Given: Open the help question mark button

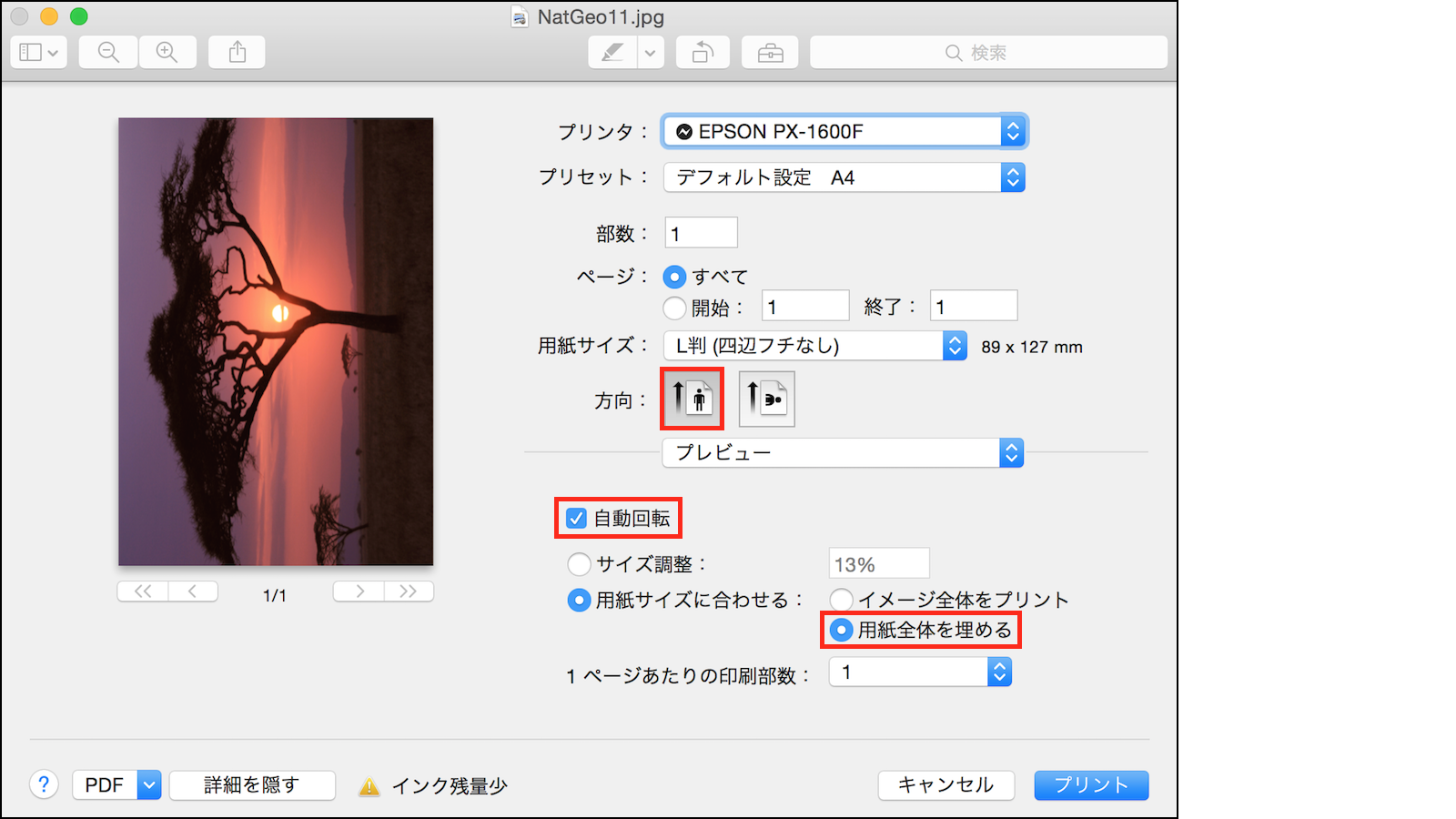Looking at the screenshot, I should (x=44, y=784).
